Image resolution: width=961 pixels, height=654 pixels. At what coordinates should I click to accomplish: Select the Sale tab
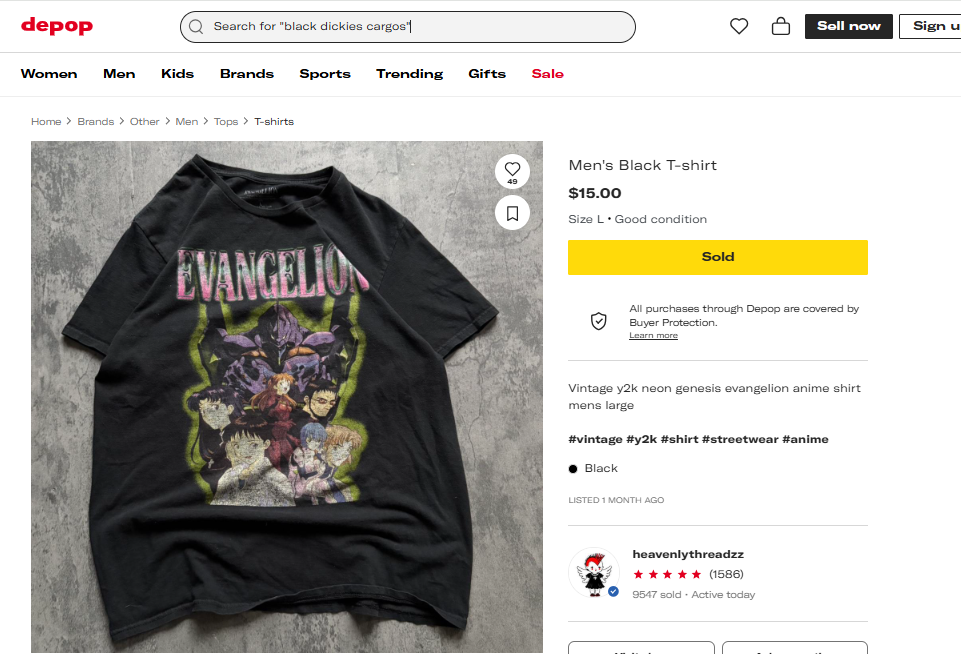tap(547, 74)
